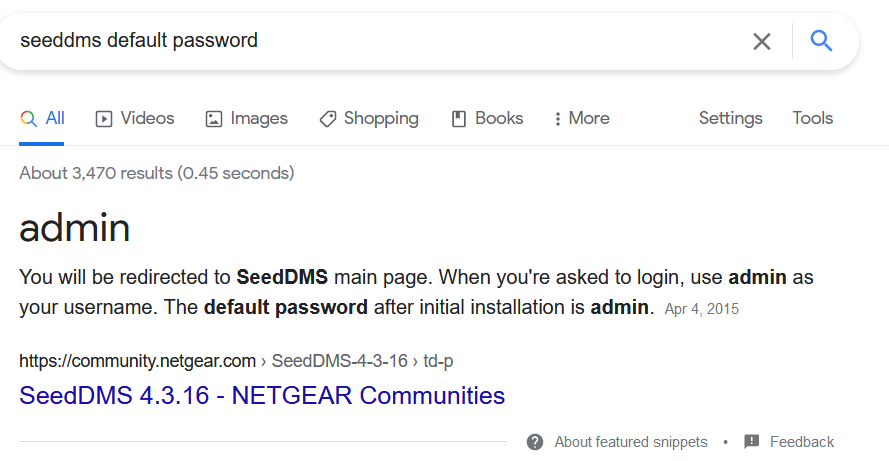Click About featured snippets link
889x461 pixels.
[x=631, y=442]
